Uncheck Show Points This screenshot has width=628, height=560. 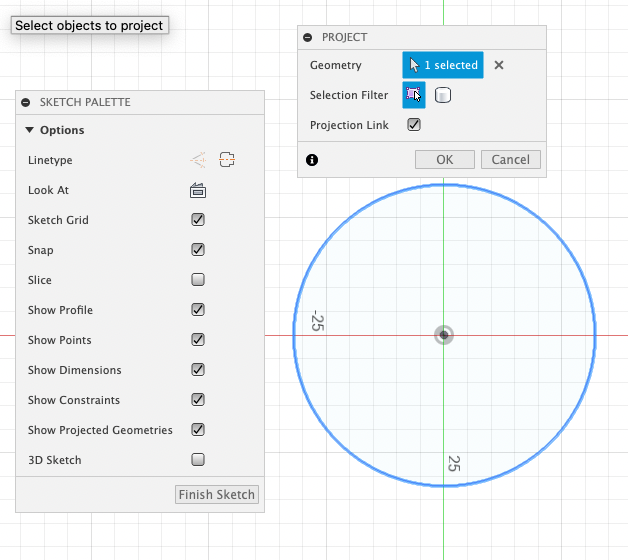click(x=198, y=340)
